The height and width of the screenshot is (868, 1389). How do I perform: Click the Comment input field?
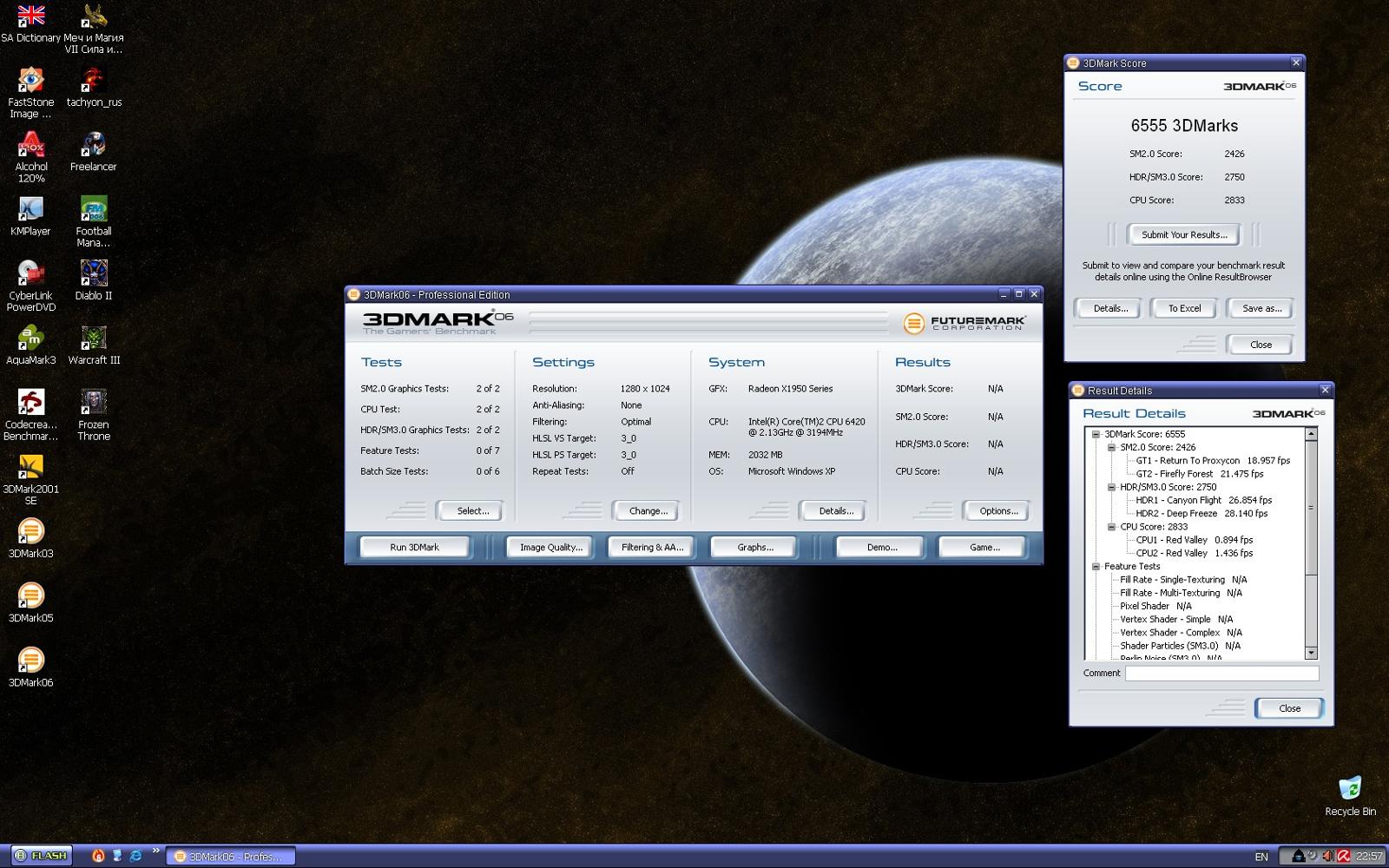[1222, 674]
